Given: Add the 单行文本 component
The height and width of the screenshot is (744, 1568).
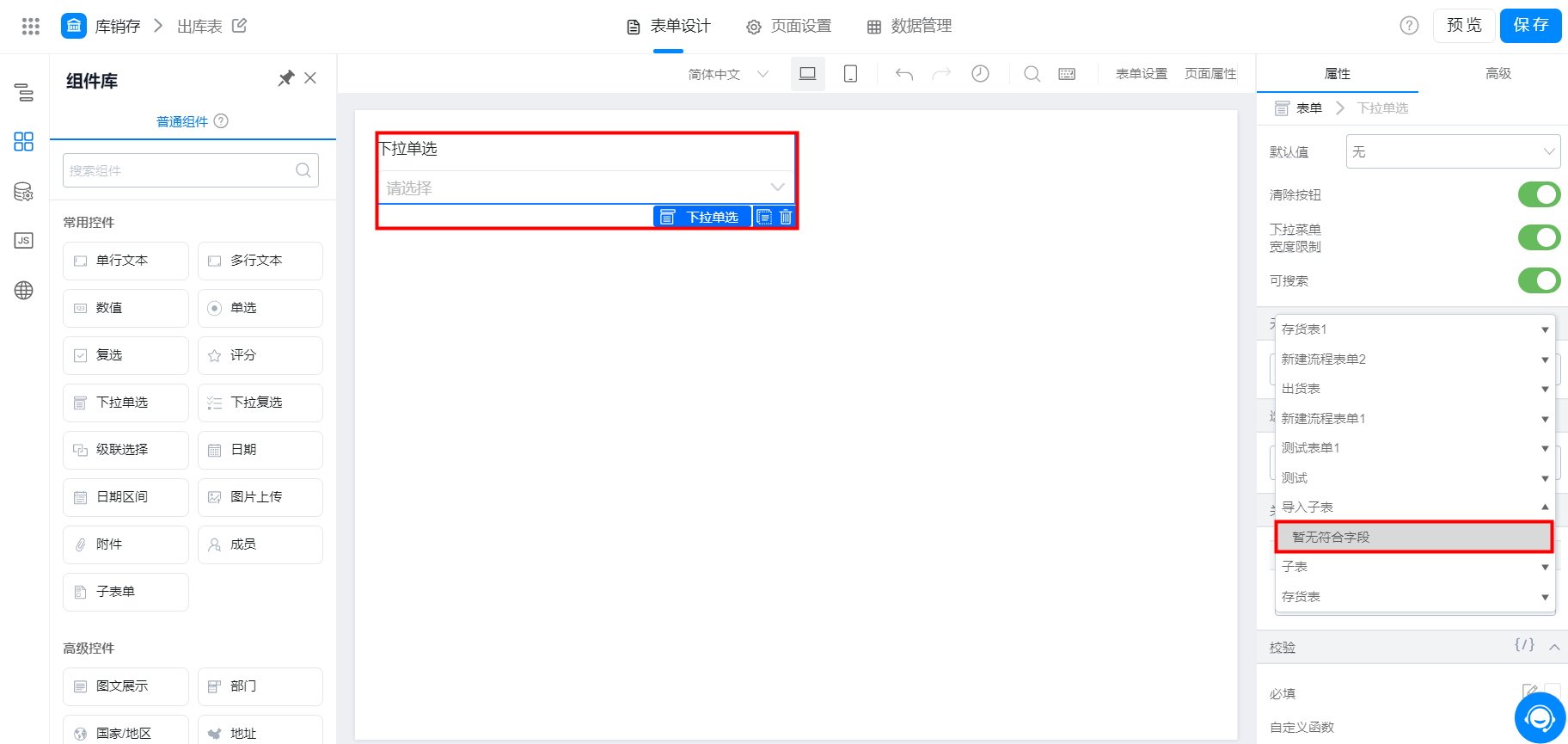Looking at the screenshot, I should 126,261.
